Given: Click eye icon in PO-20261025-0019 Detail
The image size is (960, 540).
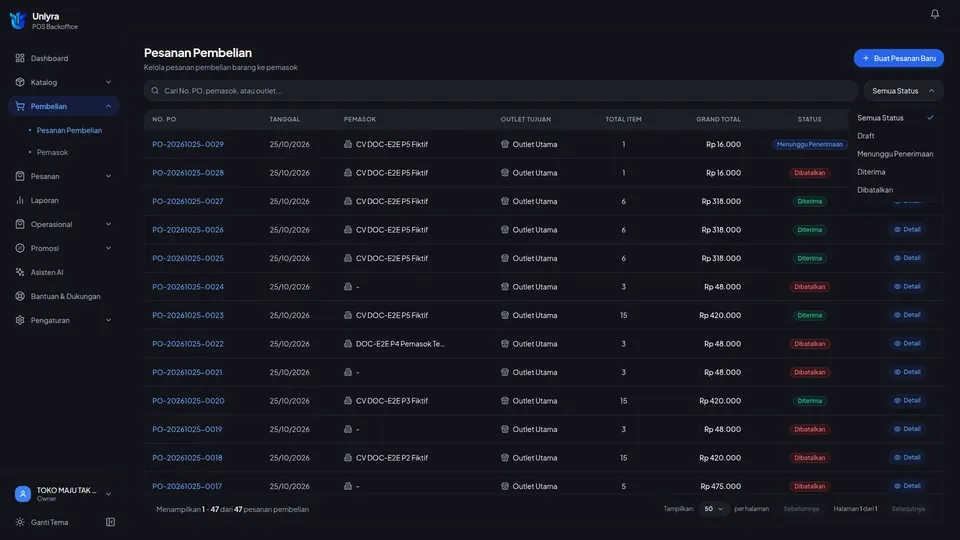Looking at the screenshot, I should click(x=897, y=429).
